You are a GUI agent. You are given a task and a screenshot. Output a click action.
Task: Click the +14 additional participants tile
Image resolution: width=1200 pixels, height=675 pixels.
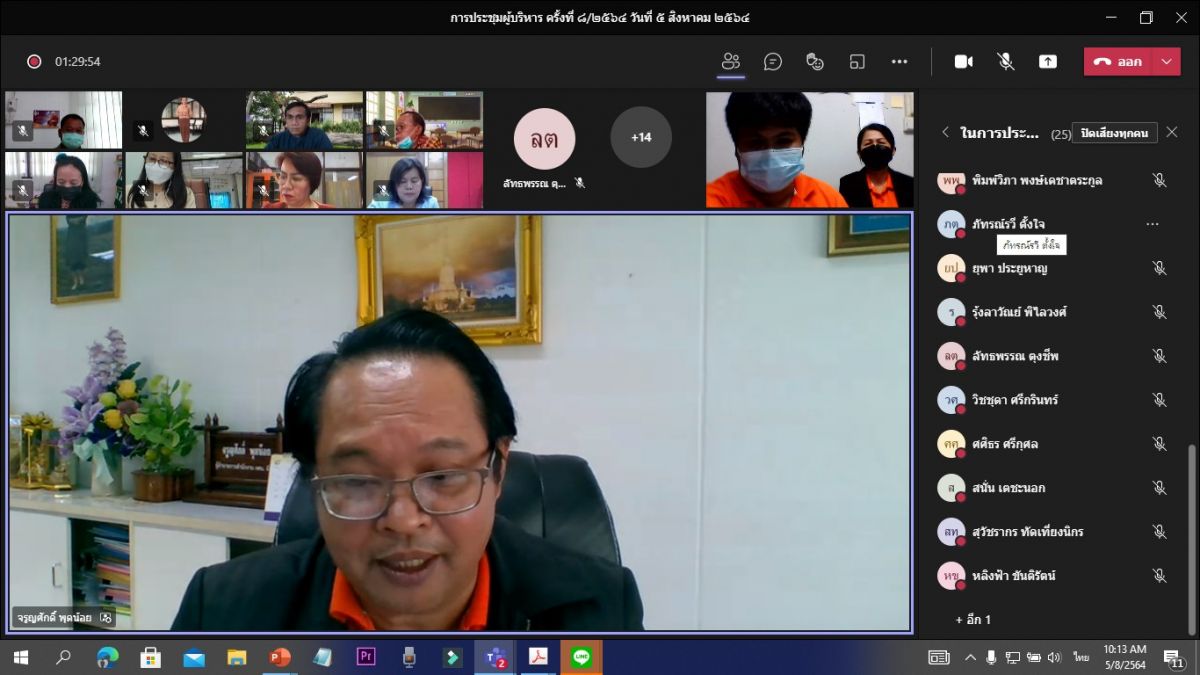641,137
